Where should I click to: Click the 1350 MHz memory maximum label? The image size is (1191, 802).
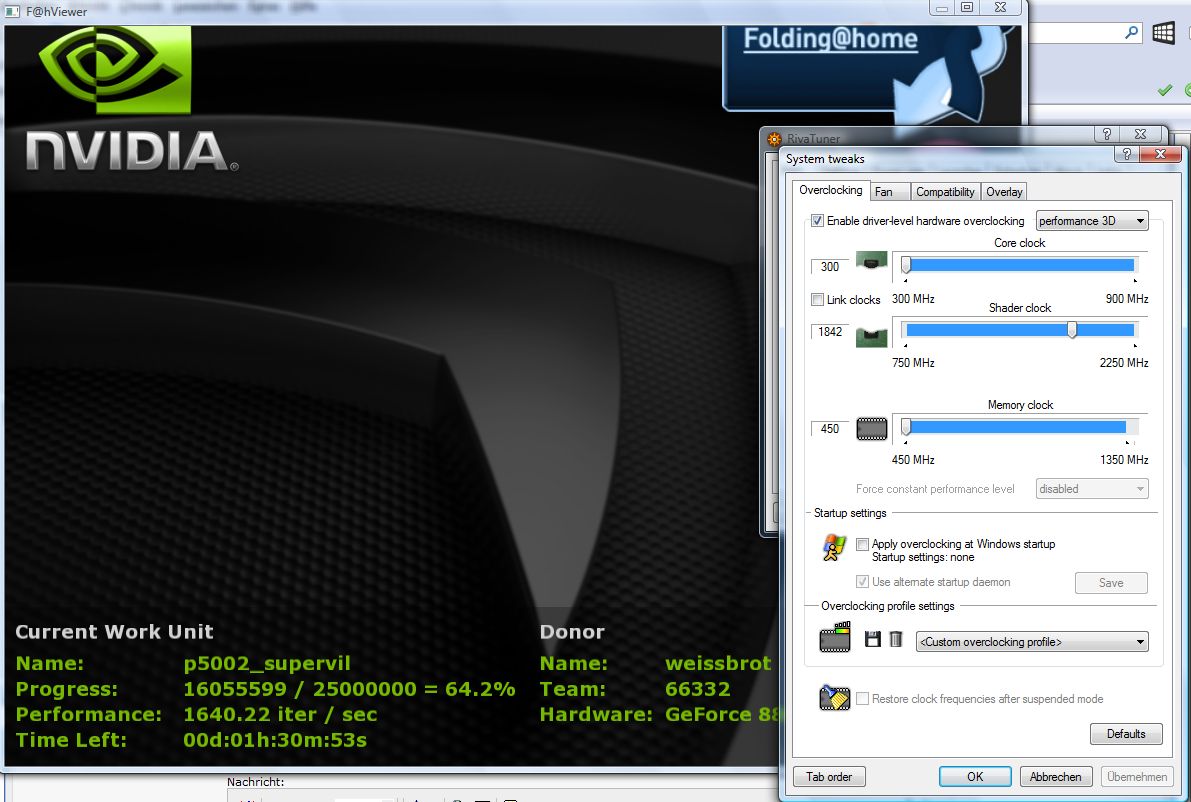pyautogui.click(x=1123, y=459)
